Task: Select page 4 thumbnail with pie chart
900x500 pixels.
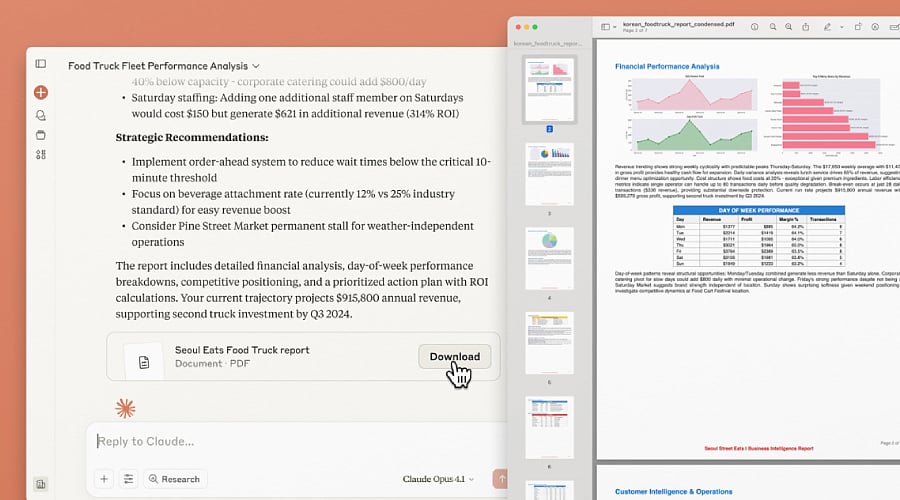Action: (549, 258)
